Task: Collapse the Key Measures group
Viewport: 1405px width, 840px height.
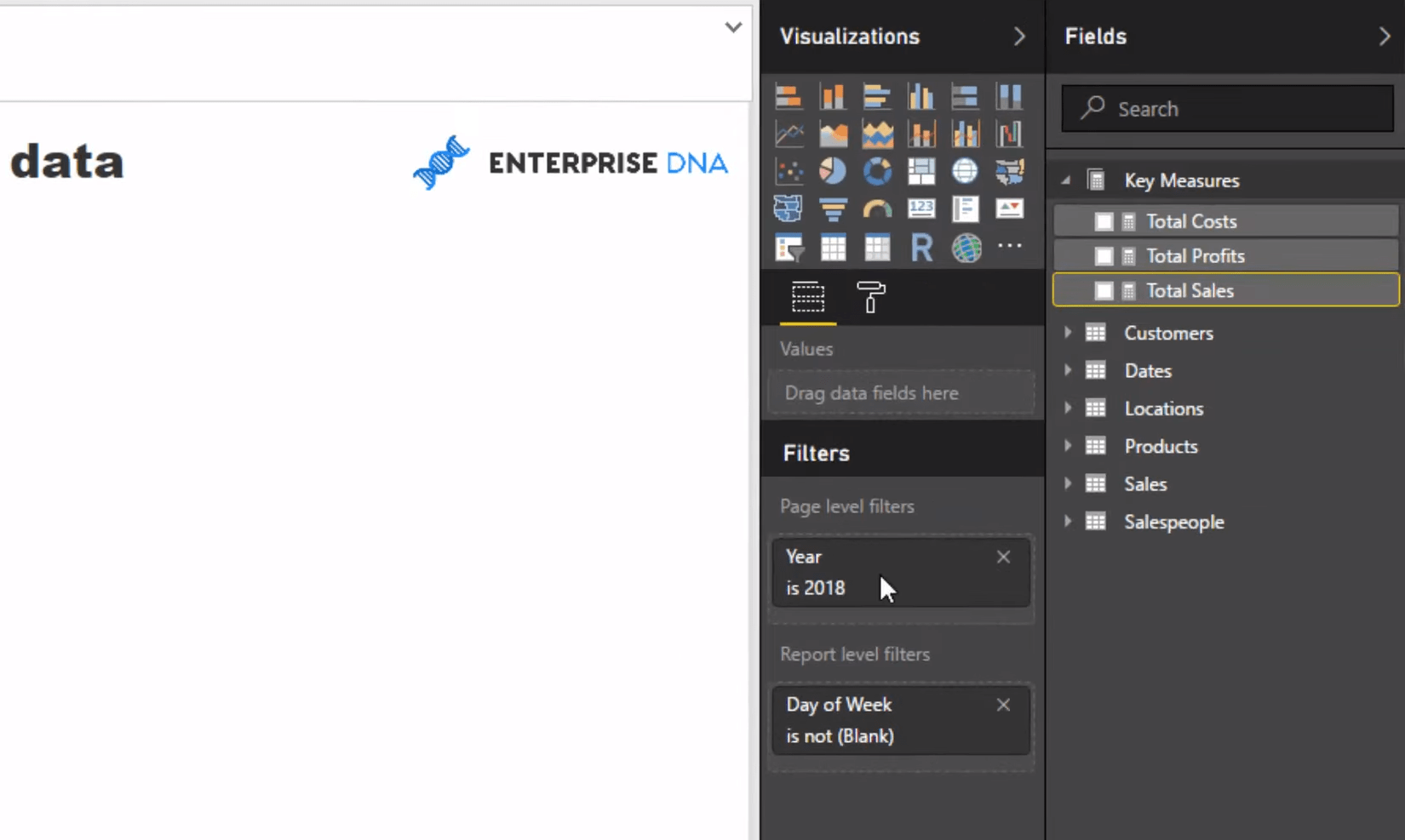Action: pyautogui.click(x=1066, y=180)
